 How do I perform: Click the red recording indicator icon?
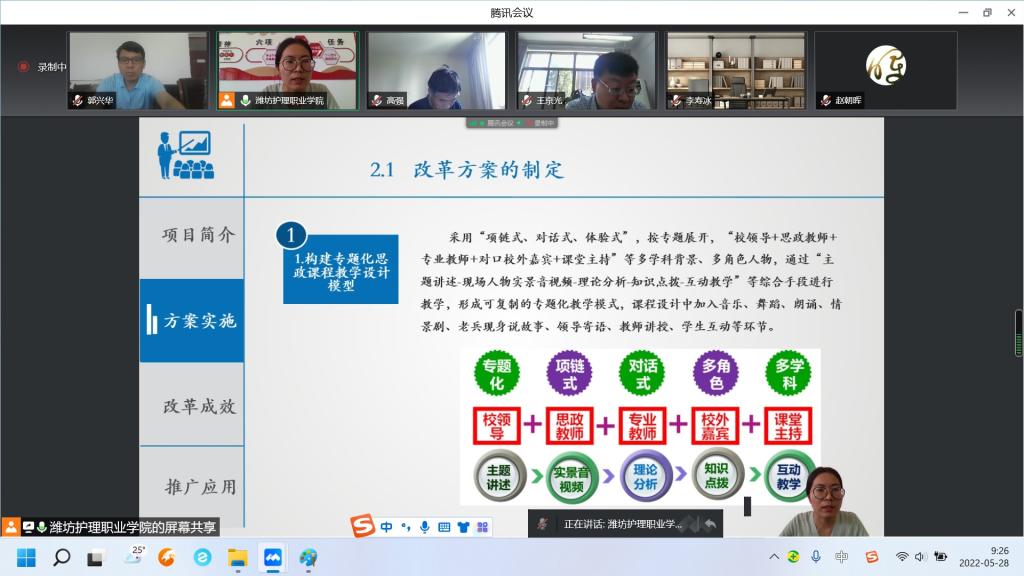pyautogui.click(x=23, y=67)
